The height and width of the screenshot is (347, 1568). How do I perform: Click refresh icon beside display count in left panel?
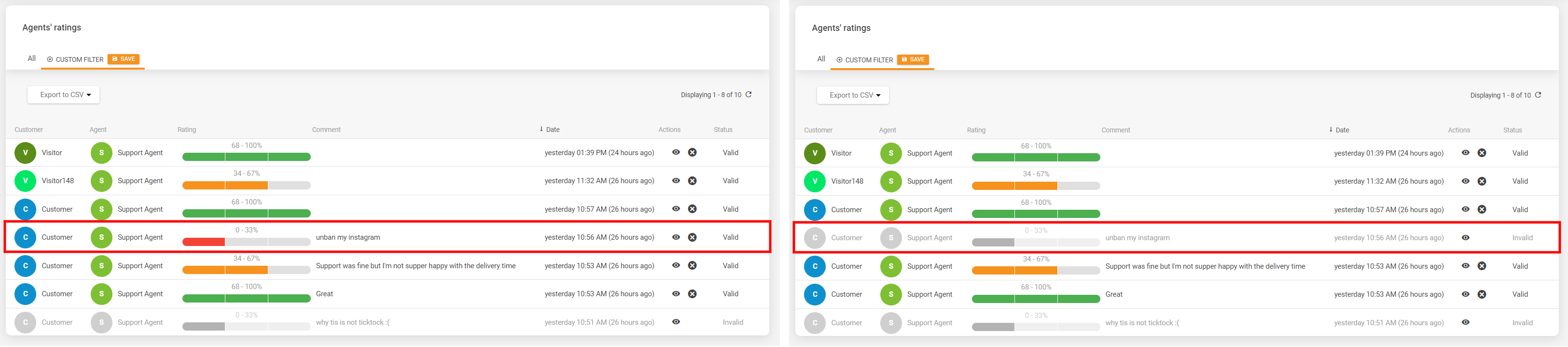749,95
